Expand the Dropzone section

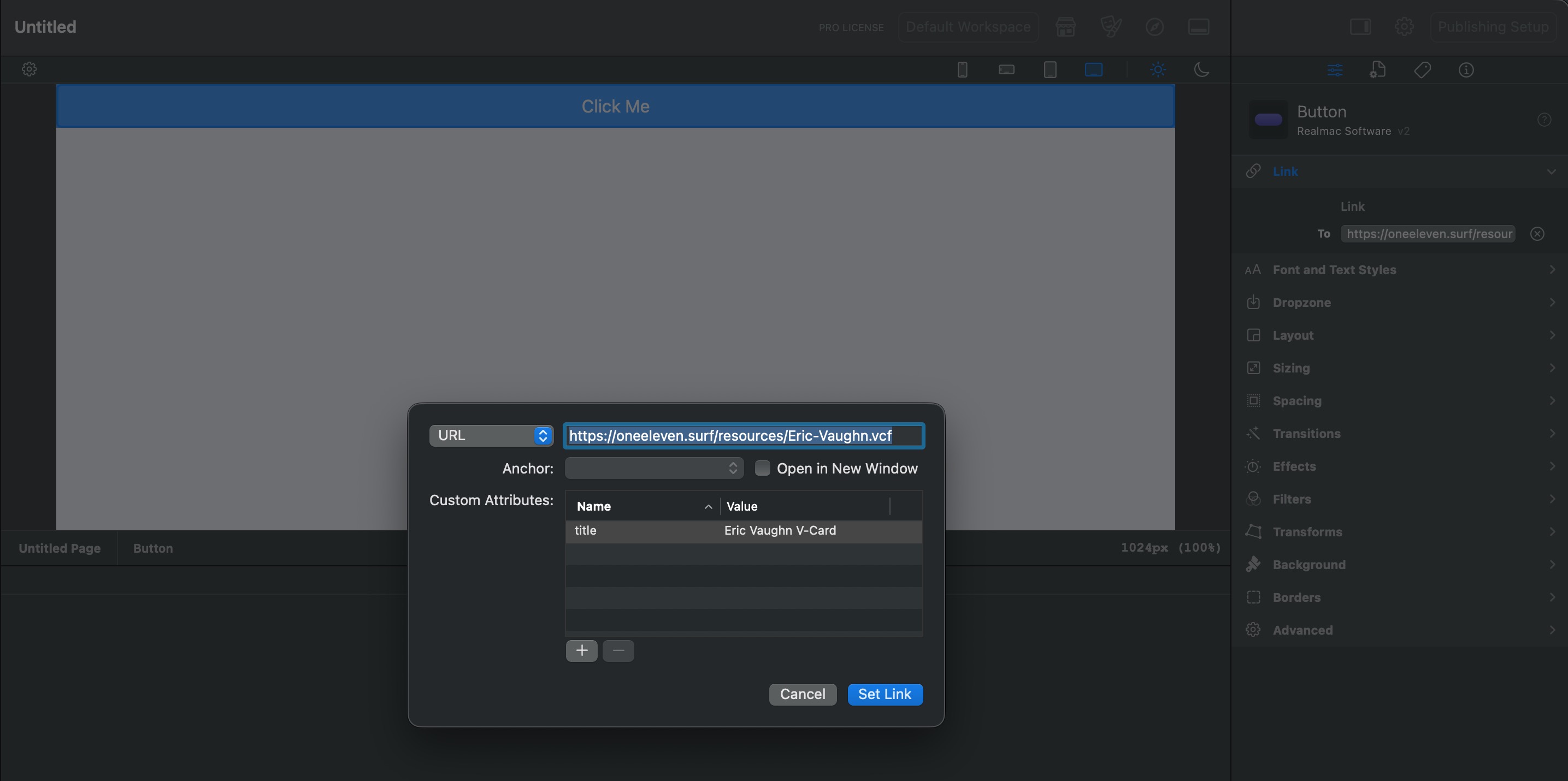[1399, 303]
